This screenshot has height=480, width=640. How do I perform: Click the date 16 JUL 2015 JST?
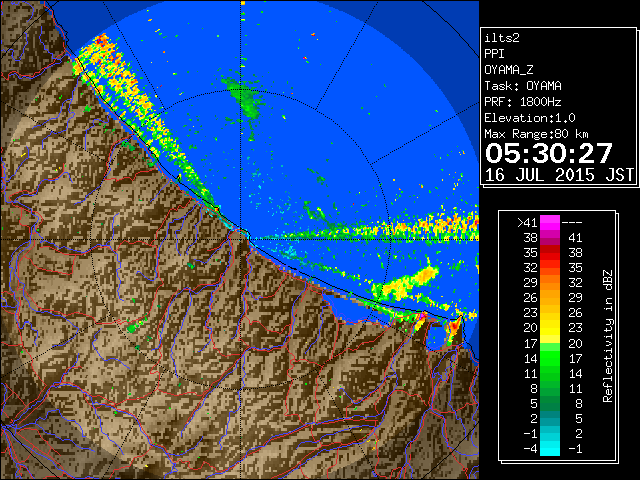559,175
